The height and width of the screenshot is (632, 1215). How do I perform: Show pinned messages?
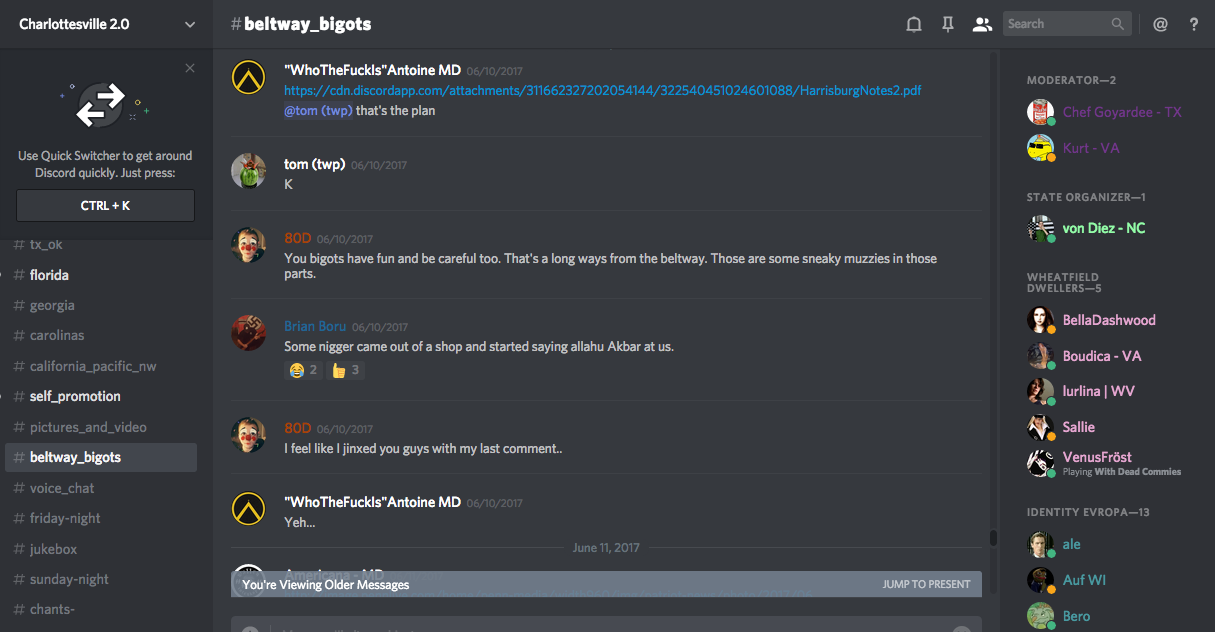(x=947, y=25)
